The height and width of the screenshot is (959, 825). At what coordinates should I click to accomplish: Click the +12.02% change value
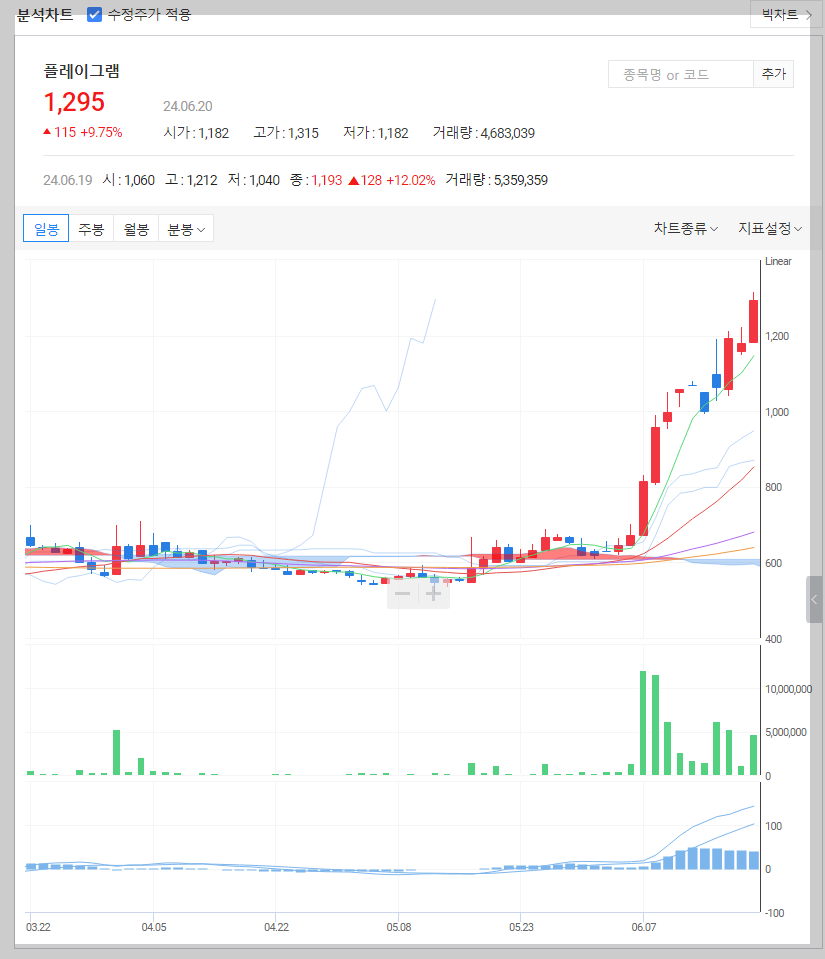(410, 180)
